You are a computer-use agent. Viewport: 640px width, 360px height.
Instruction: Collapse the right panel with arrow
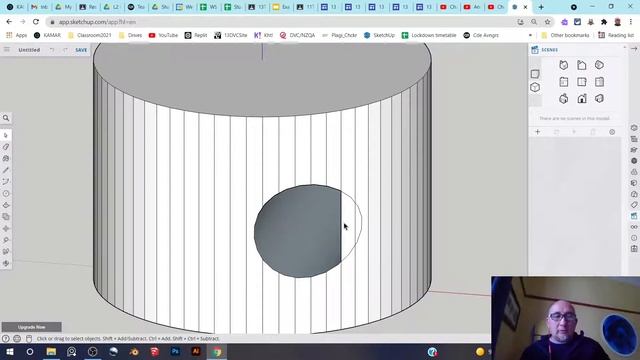[634, 49]
